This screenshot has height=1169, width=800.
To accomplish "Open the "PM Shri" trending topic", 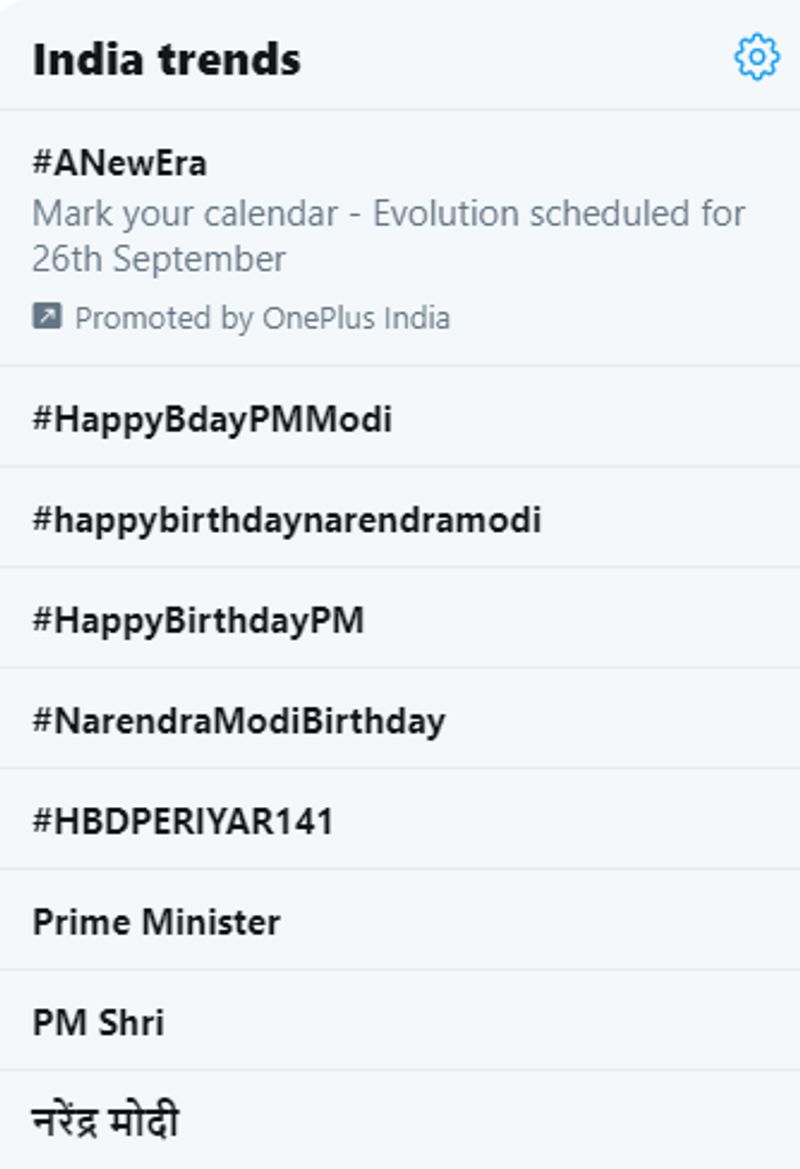I will 98,1022.
